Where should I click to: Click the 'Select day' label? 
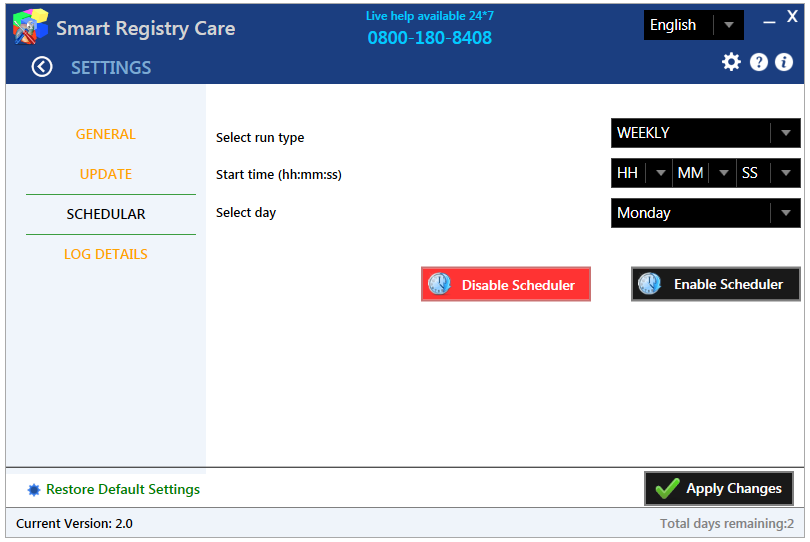coord(246,213)
